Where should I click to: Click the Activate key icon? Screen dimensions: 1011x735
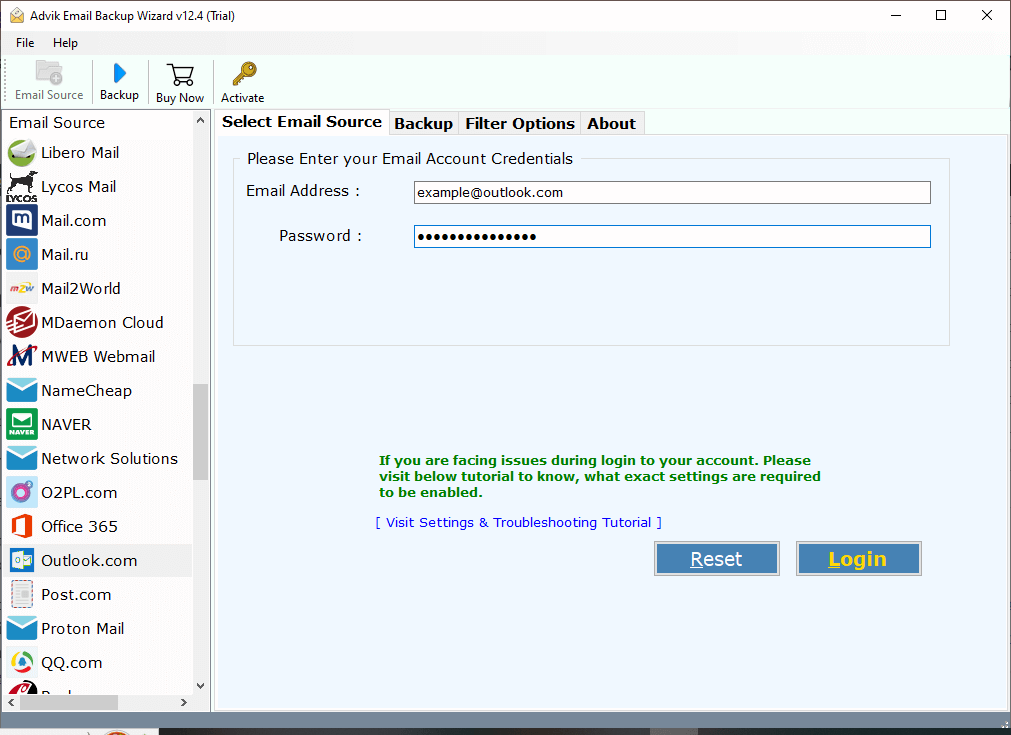244,74
